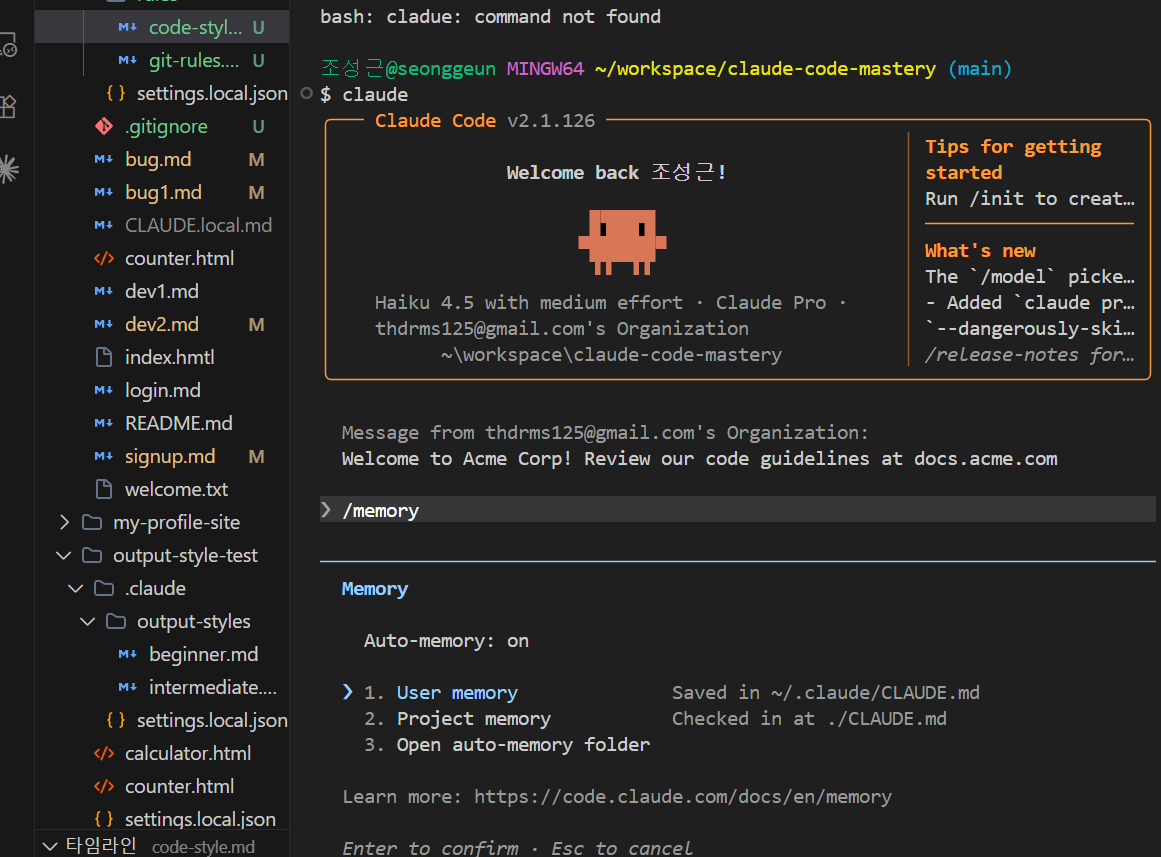
Task: Collapse the 타임라인 timeline section
Action: tap(50, 846)
